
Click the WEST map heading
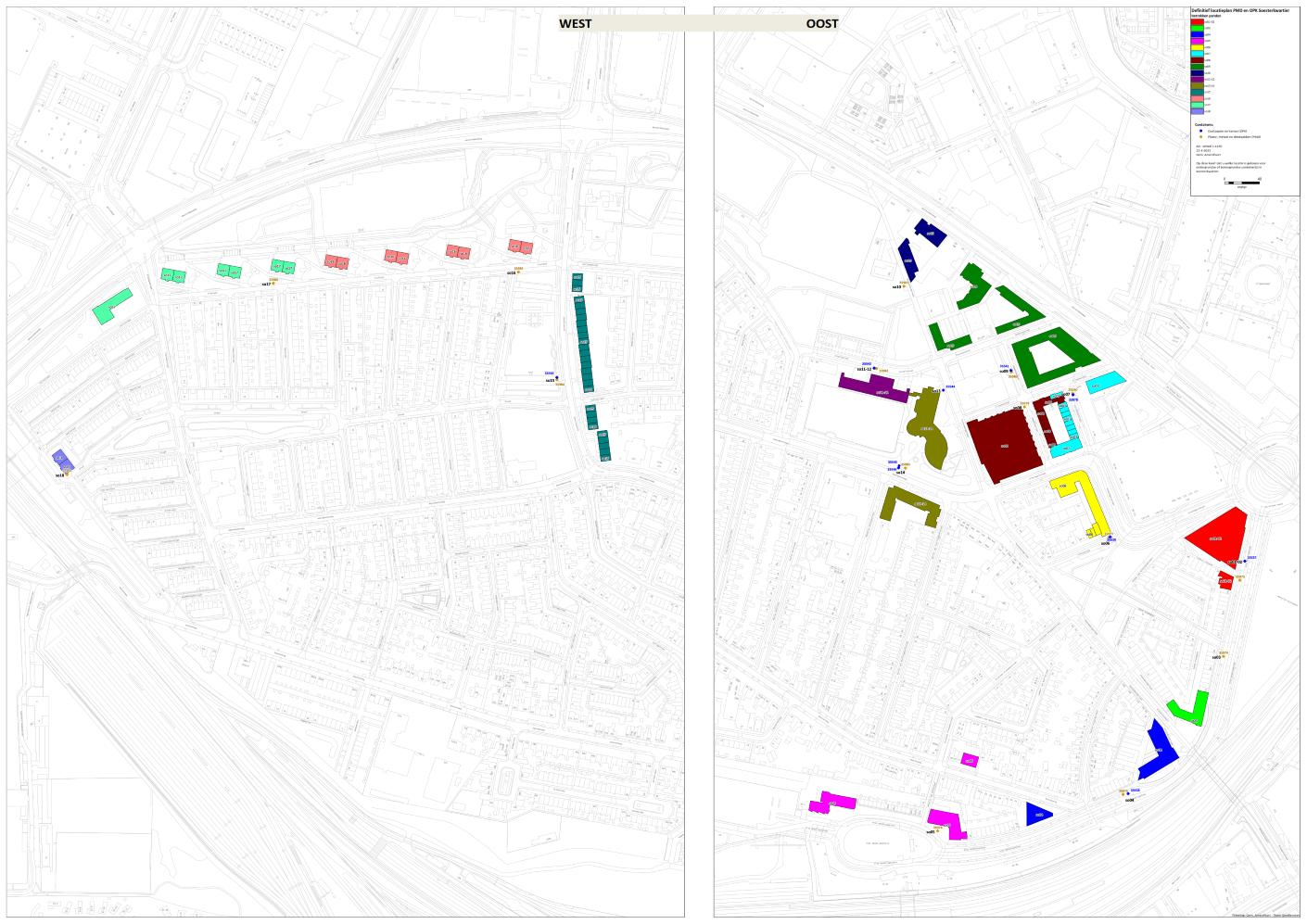(x=575, y=24)
